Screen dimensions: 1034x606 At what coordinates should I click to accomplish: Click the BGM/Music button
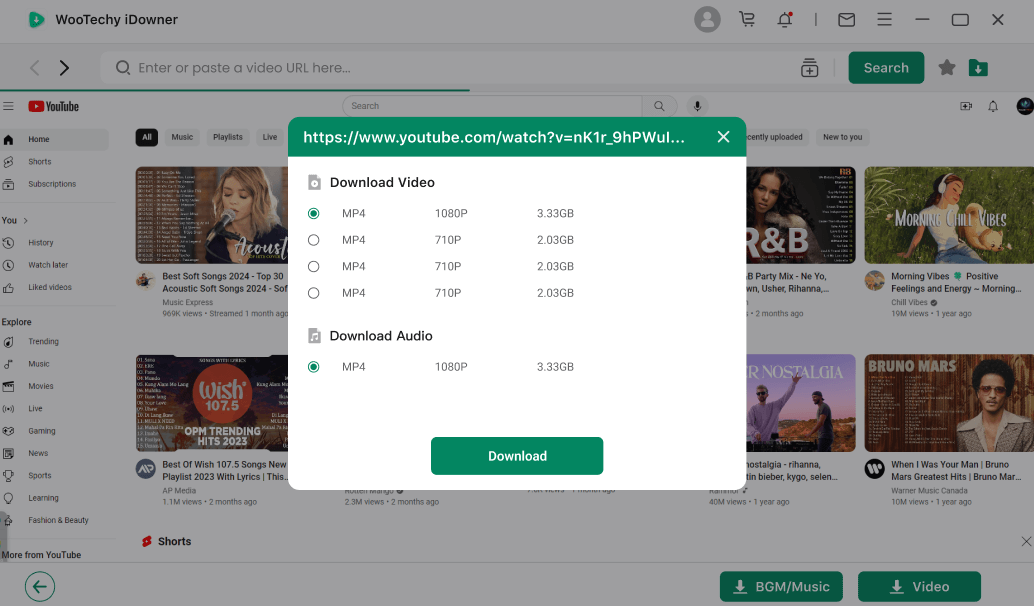781,587
